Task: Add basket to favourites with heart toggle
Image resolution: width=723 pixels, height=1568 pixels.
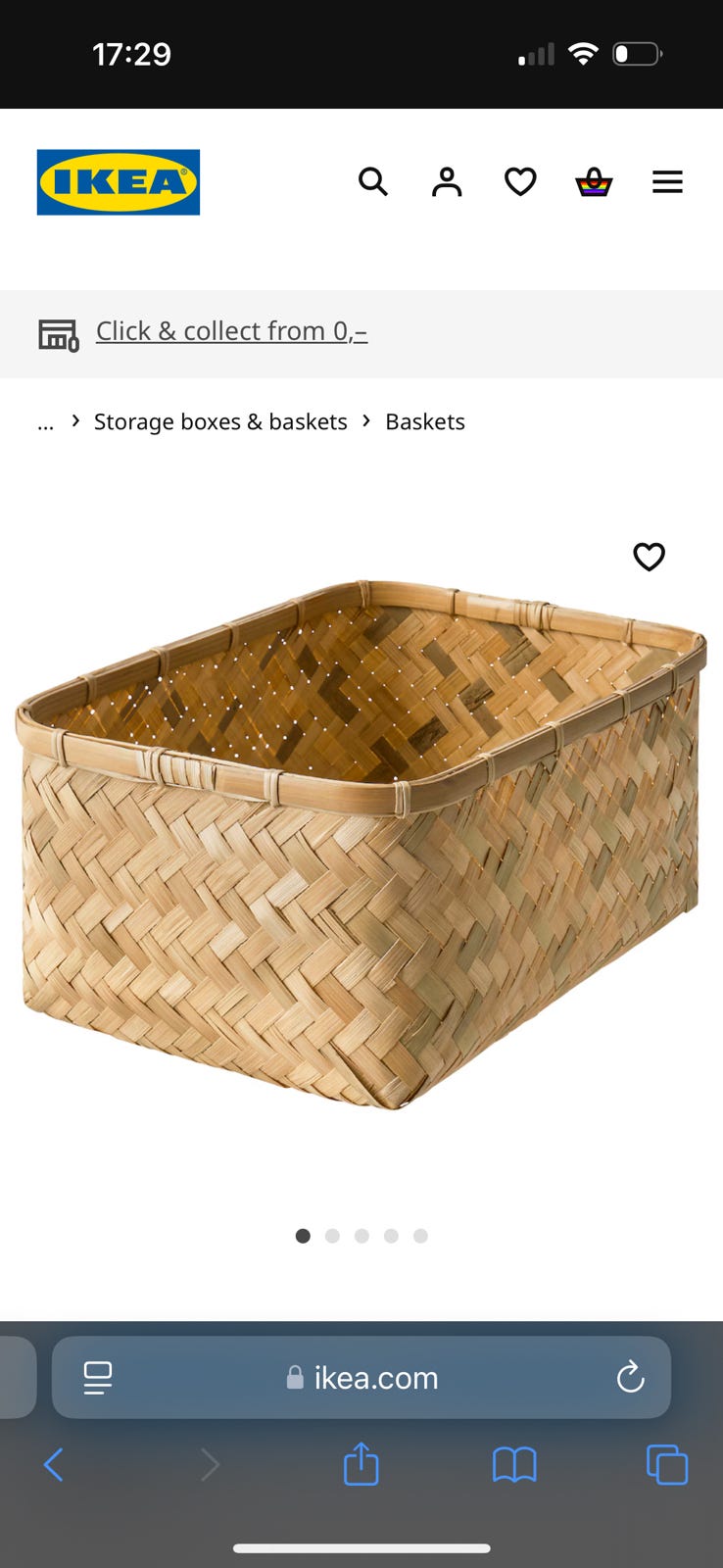Action: click(x=649, y=557)
